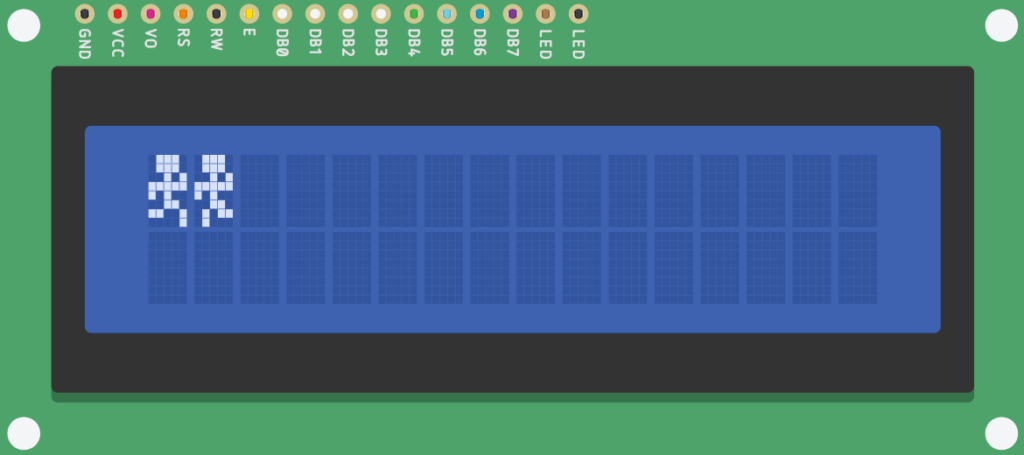Select the blue DB6 pin
Screen dimensions: 1024x455
[479, 14]
